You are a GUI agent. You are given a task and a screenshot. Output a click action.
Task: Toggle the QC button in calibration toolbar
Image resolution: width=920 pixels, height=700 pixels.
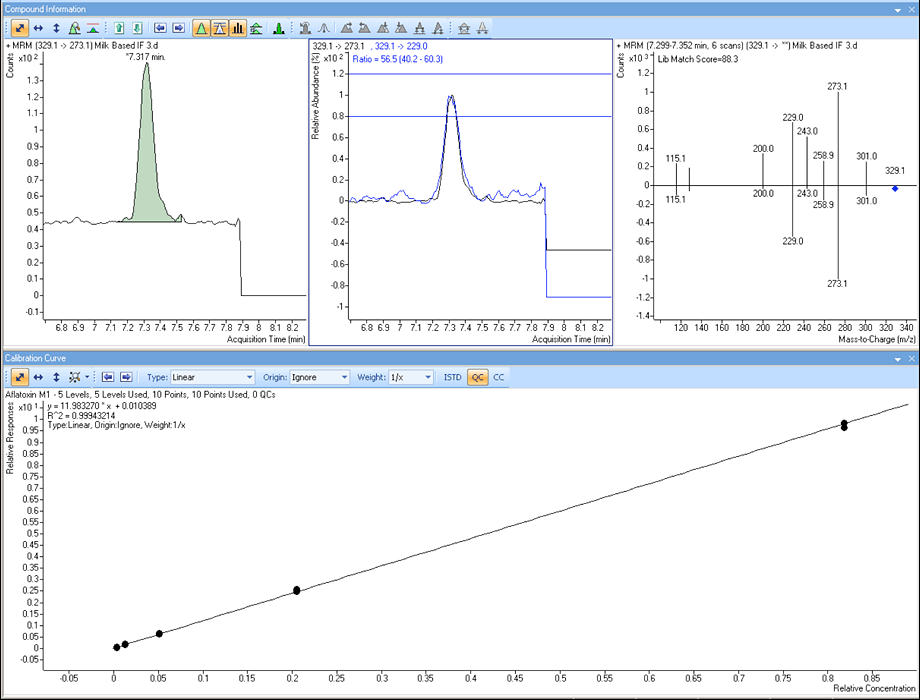pyautogui.click(x=477, y=377)
